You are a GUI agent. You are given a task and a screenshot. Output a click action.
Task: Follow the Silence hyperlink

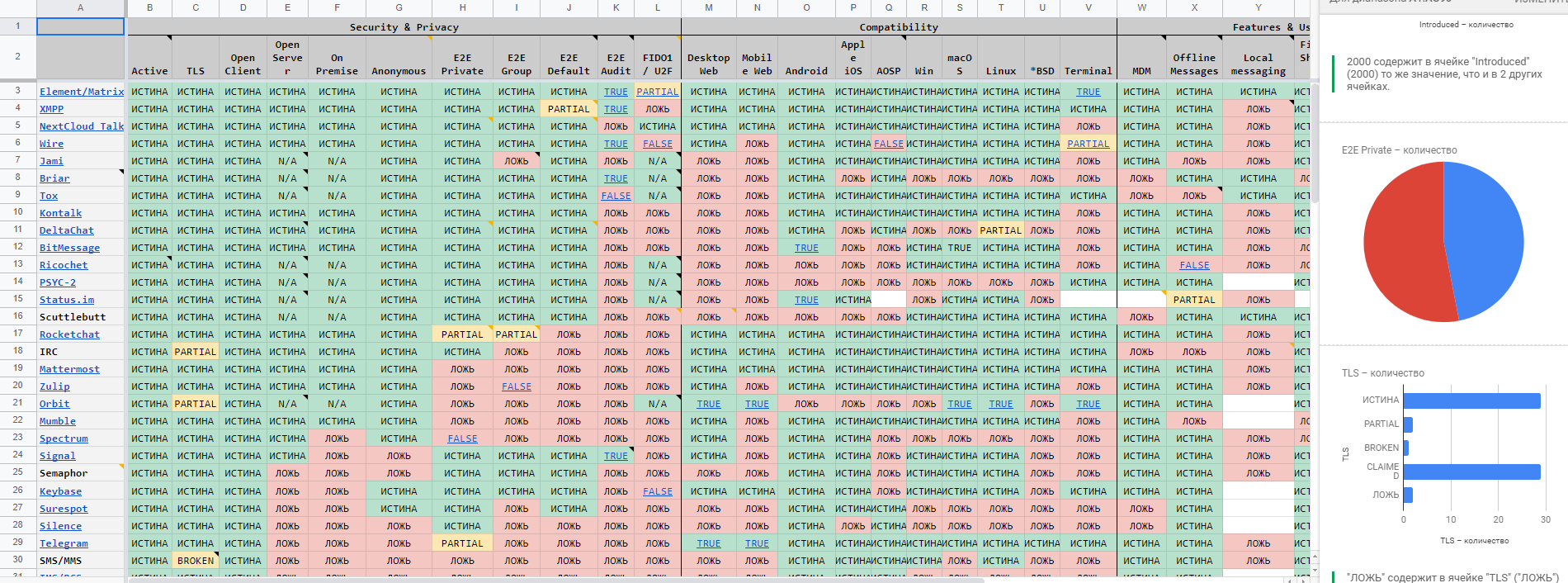[60, 526]
